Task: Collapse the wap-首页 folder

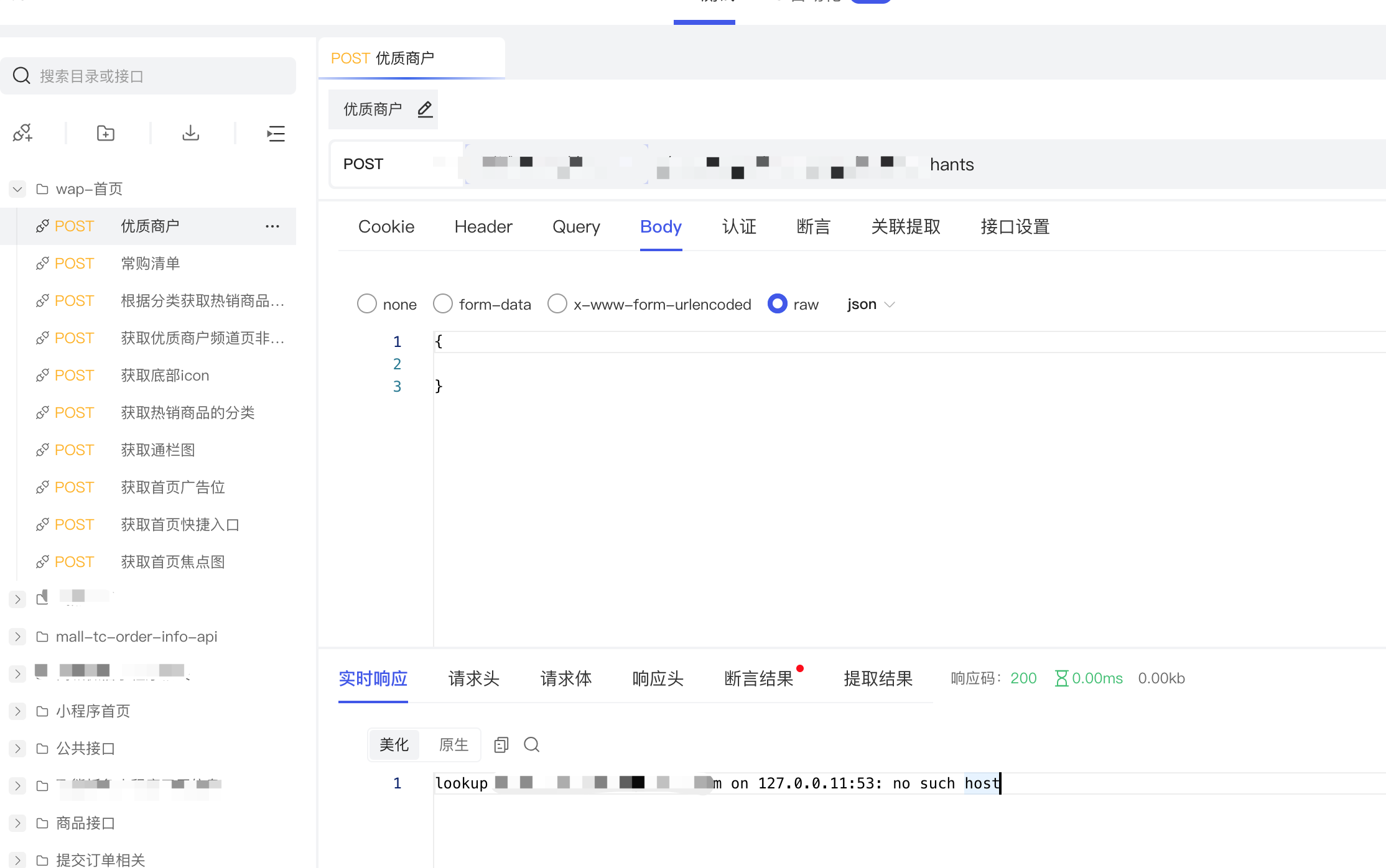Action: (17, 189)
